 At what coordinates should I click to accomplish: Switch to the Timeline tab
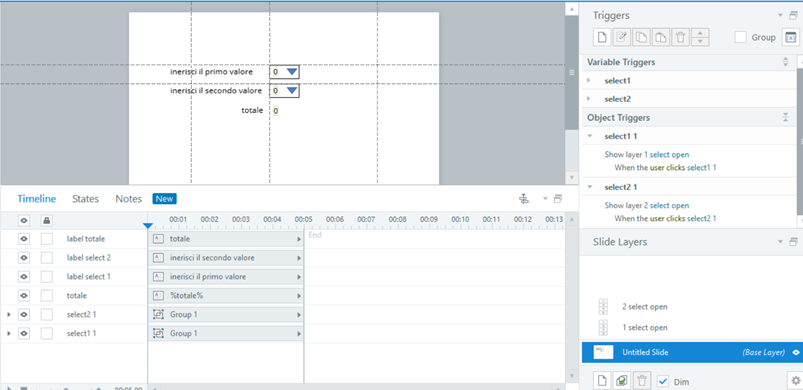[x=36, y=199]
